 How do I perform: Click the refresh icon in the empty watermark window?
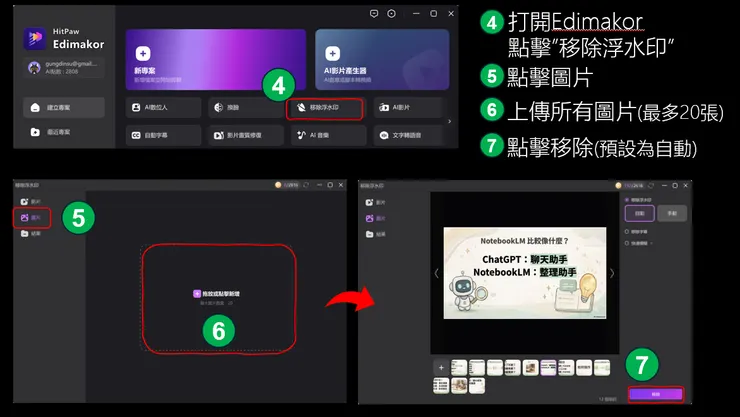click(306, 185)
